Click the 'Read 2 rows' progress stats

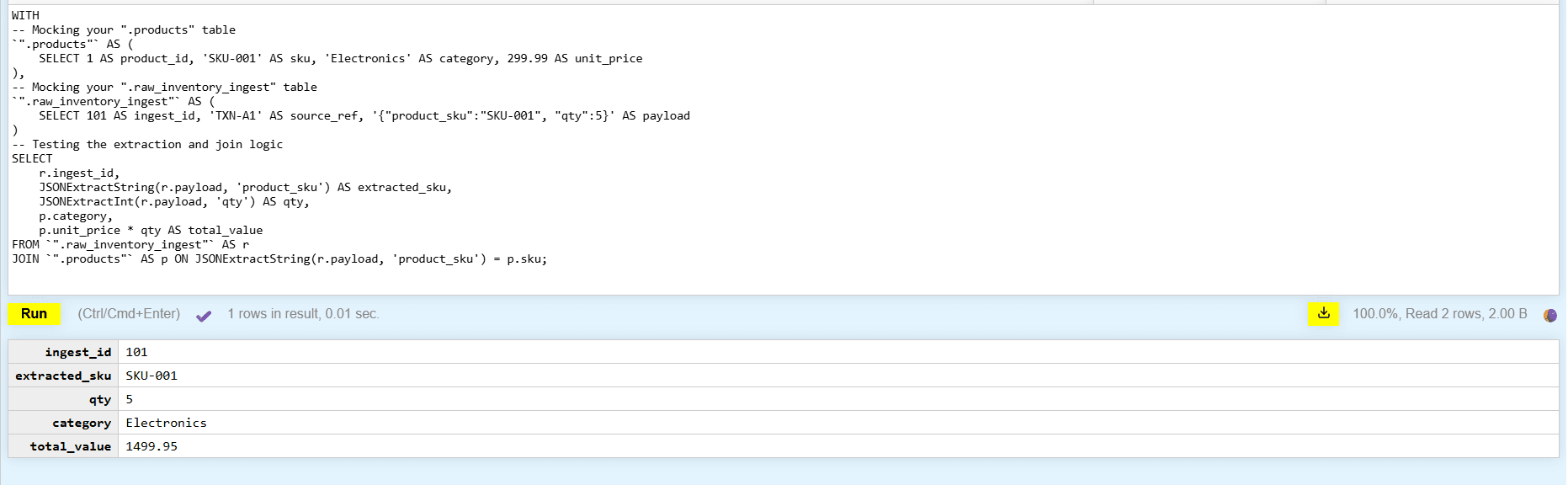(1439, 314)
